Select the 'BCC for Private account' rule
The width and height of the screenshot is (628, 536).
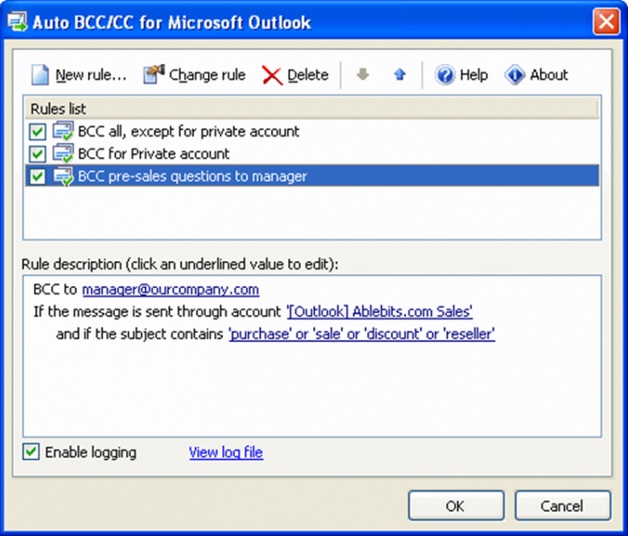[153, 154]
